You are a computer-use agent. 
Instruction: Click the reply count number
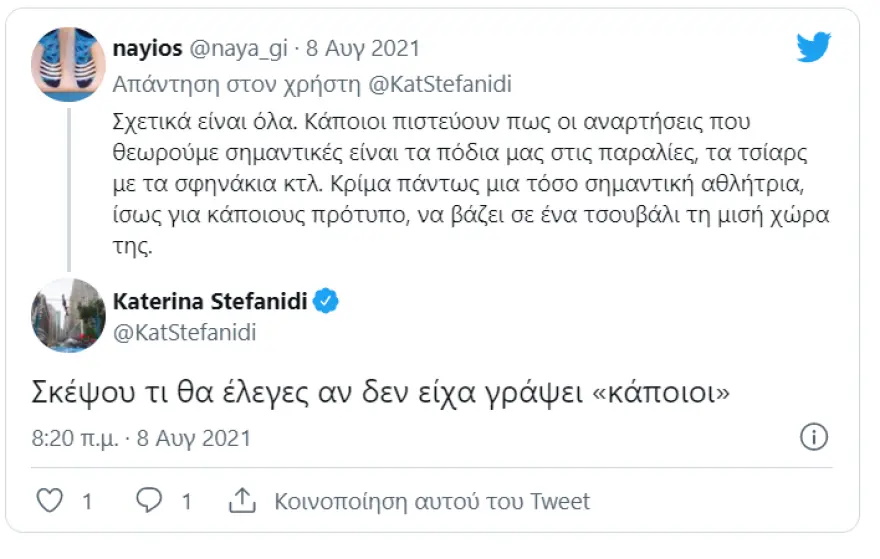(186, 501)
